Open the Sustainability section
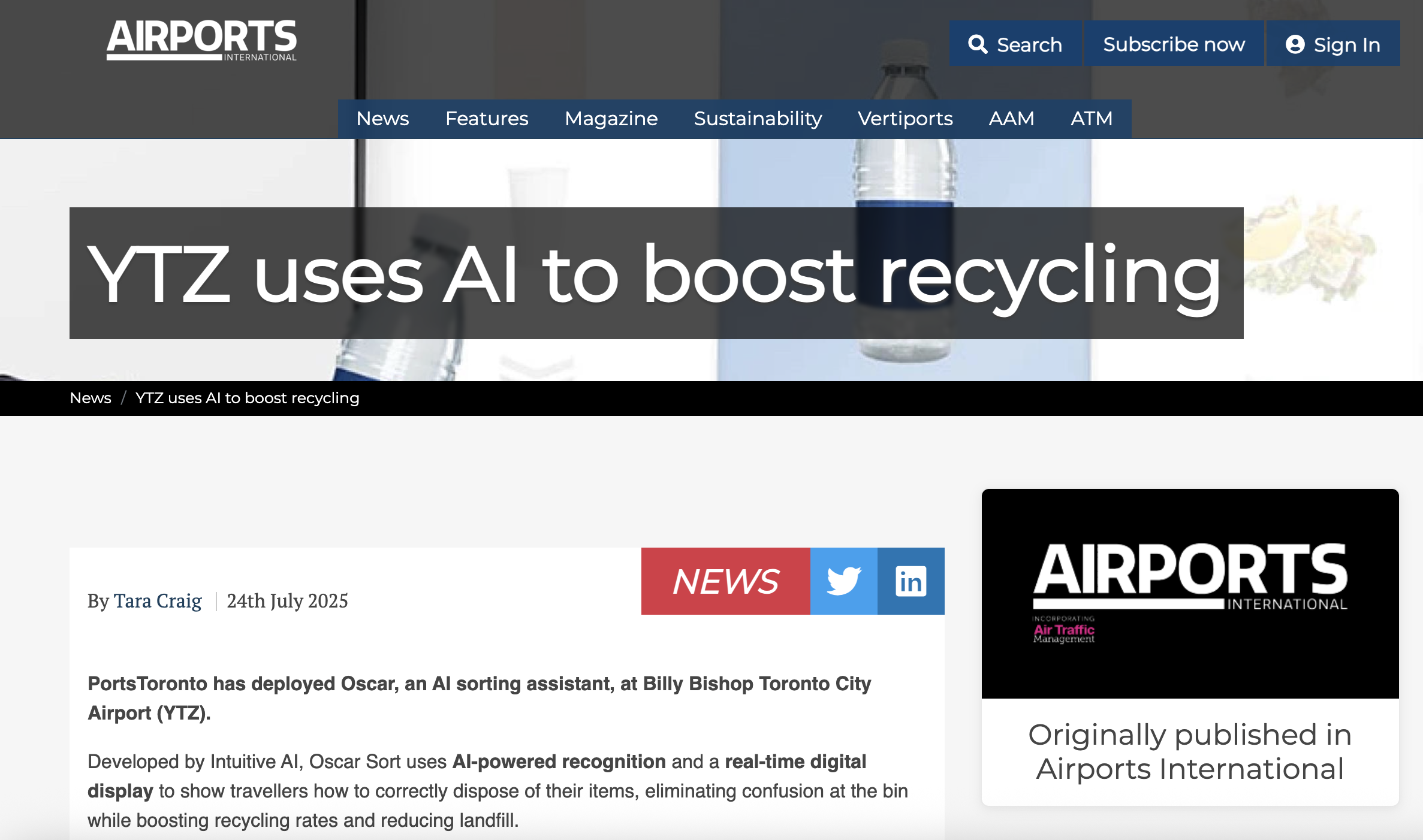1423x840 pixels. (758, 119)
